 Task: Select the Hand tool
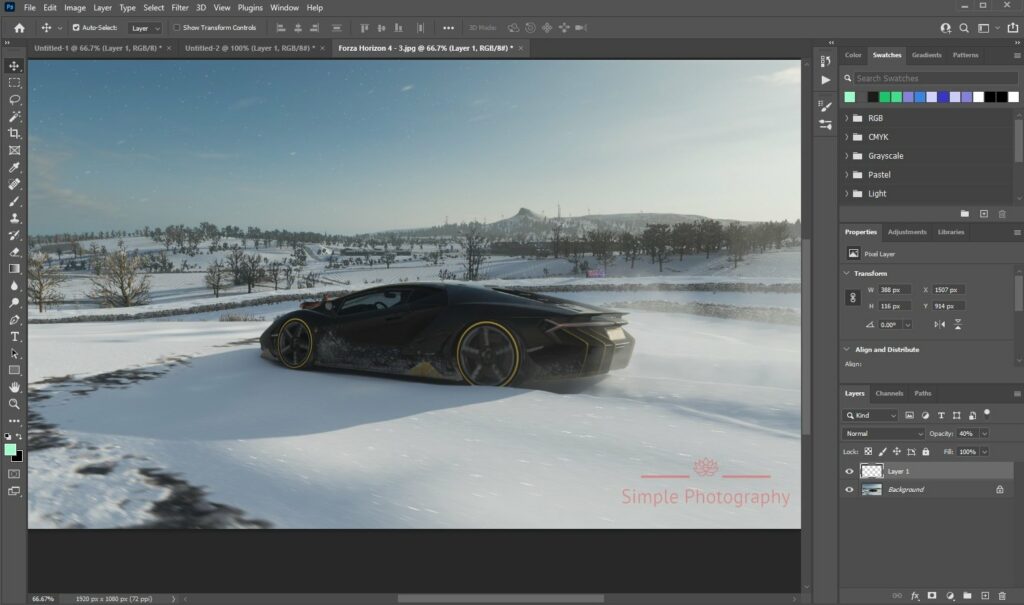click(14, 387)
